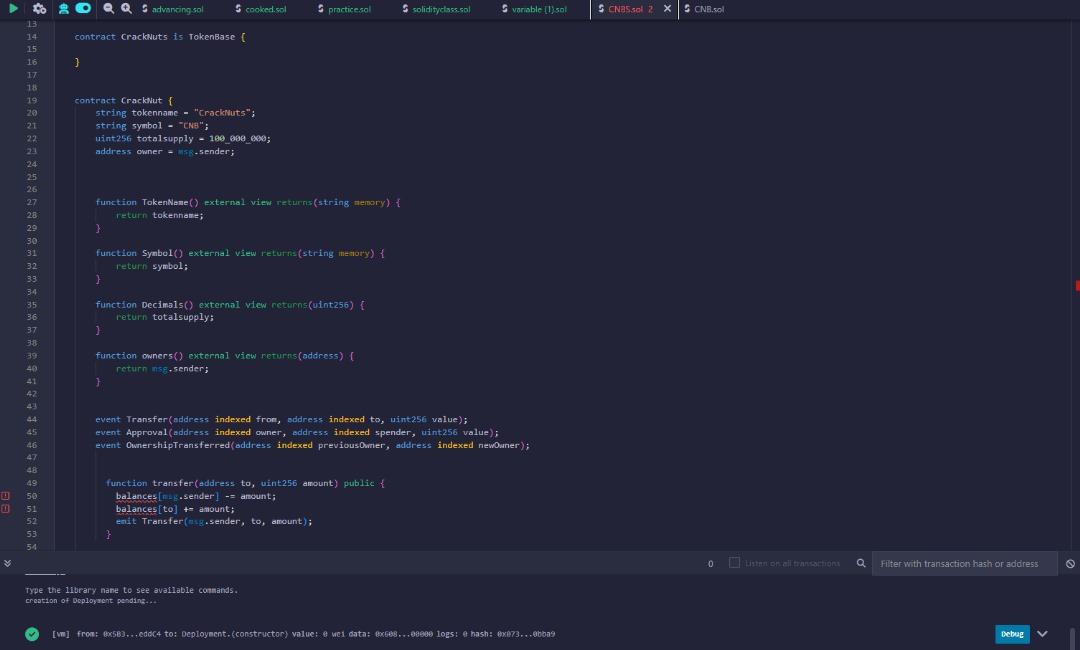Click the error marker on line 51
This screenshot has width=1080, height=650.
[x=6, y=509]
